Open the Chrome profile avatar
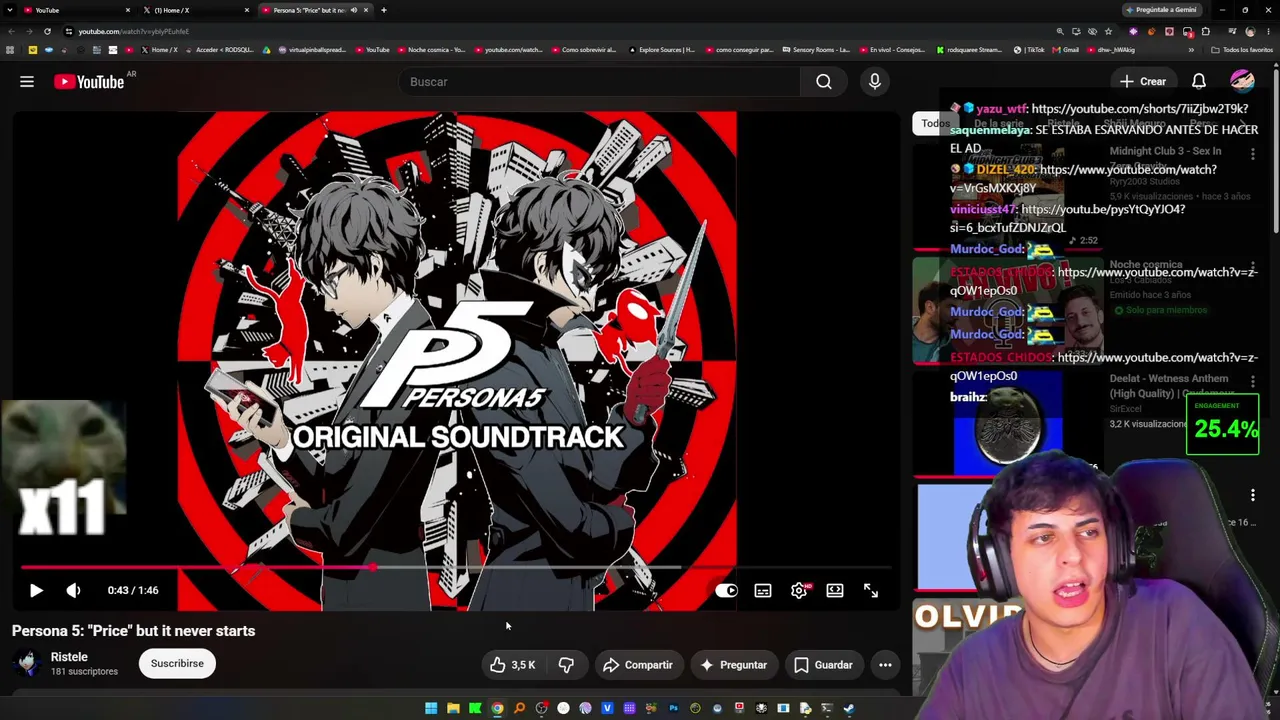Viewport: 1280px width, 720px height. [x=1250, y=31]
